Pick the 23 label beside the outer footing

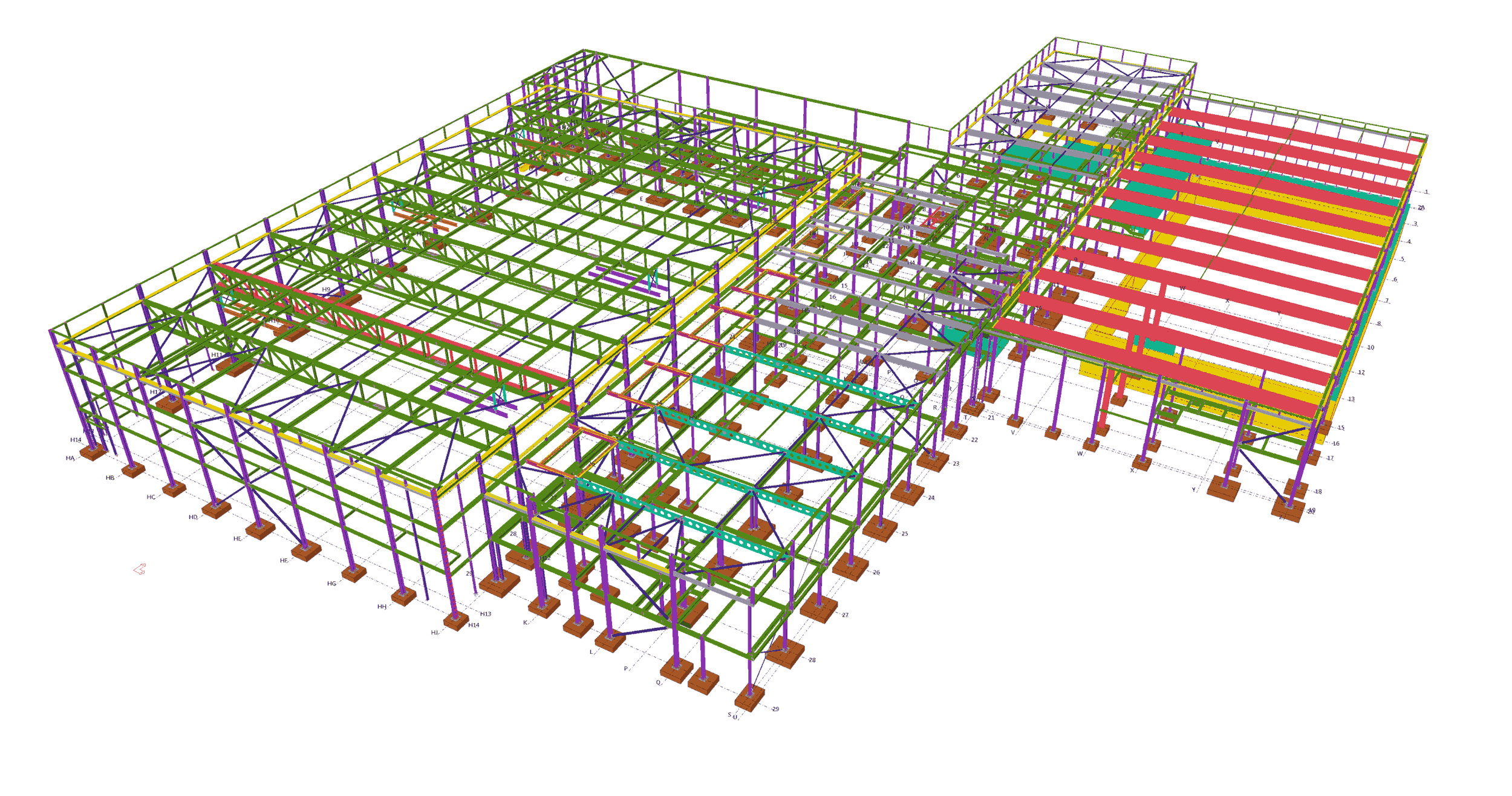tap(956, 464)
